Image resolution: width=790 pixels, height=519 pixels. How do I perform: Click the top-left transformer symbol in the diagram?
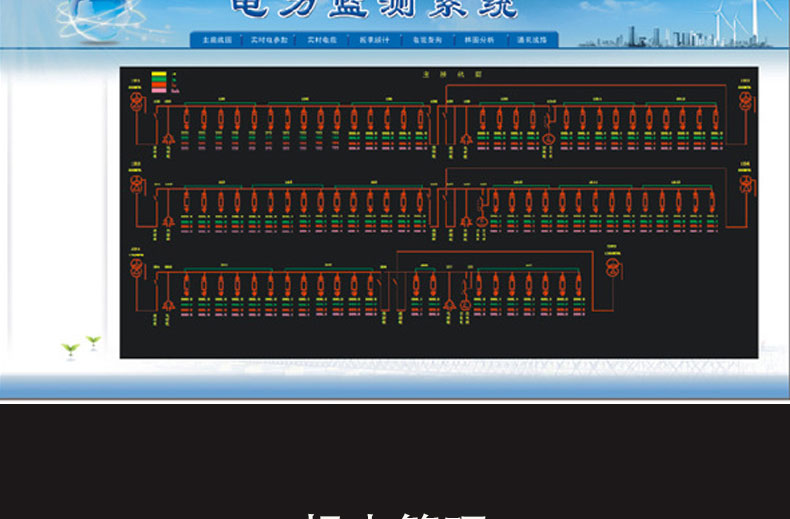tap(137, 101)
